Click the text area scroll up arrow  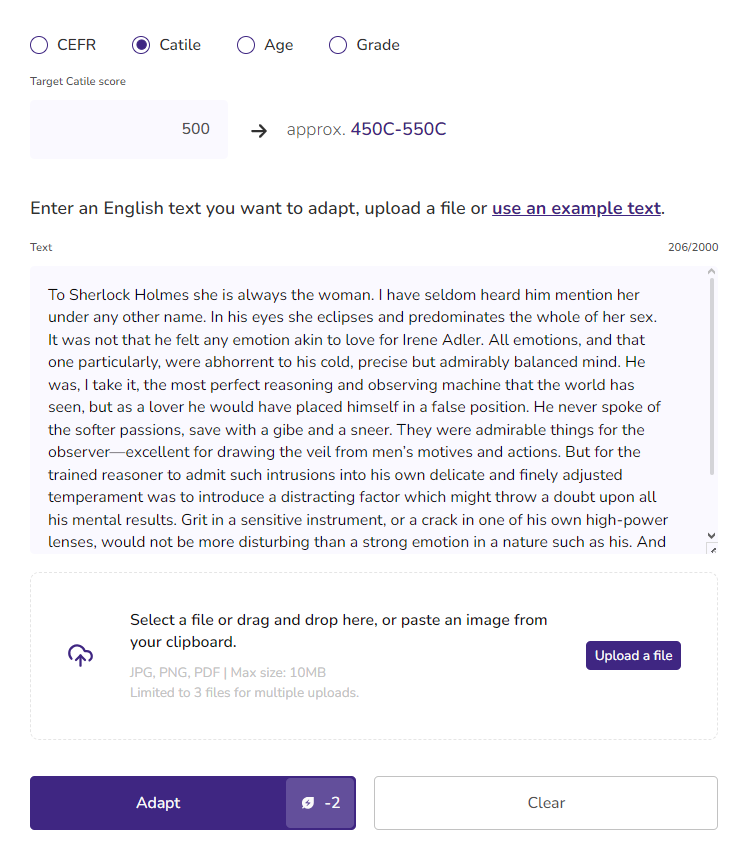click(712, 272)
